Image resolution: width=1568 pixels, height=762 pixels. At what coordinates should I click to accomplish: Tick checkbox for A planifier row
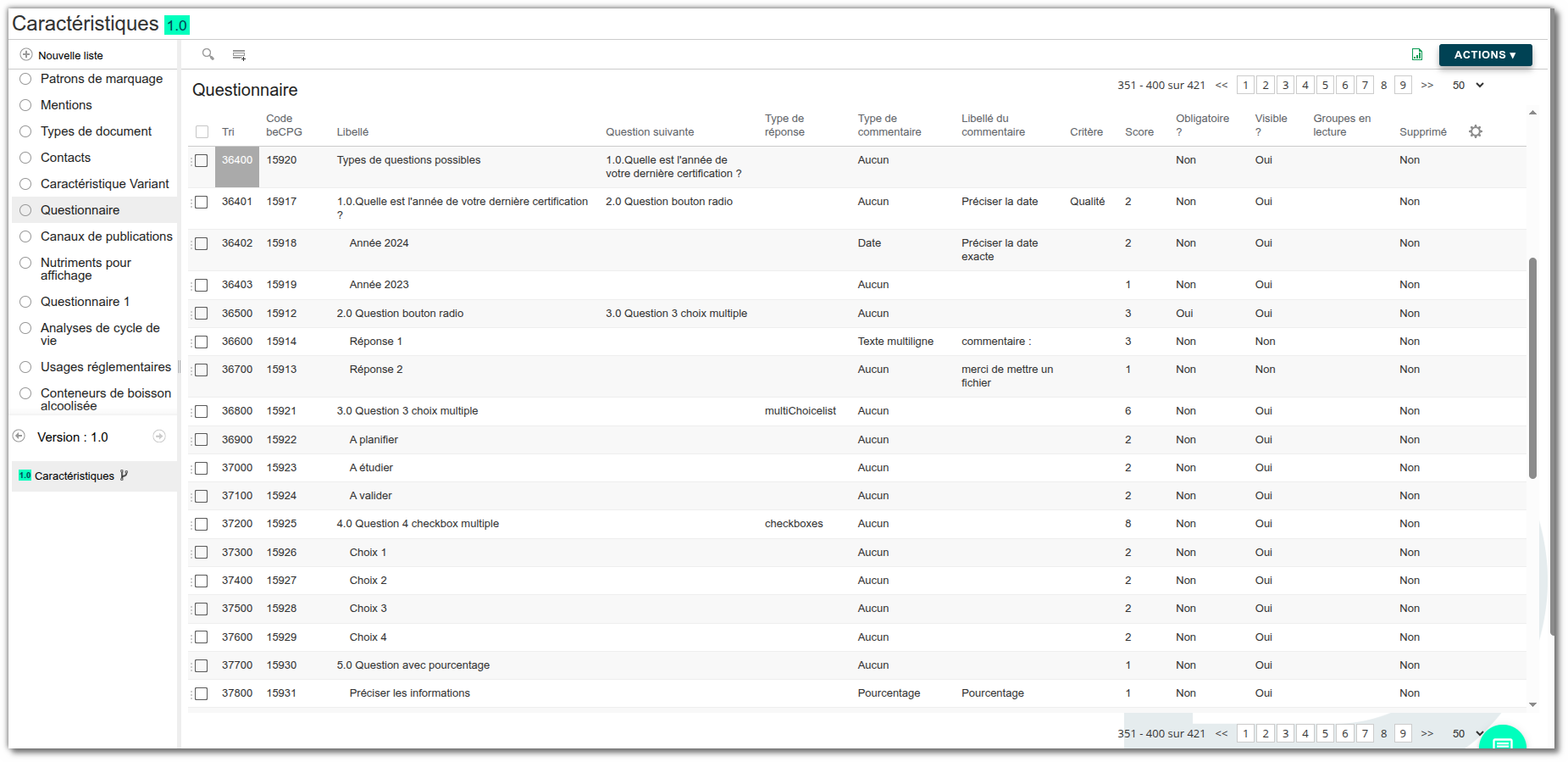tap(202, 440)
